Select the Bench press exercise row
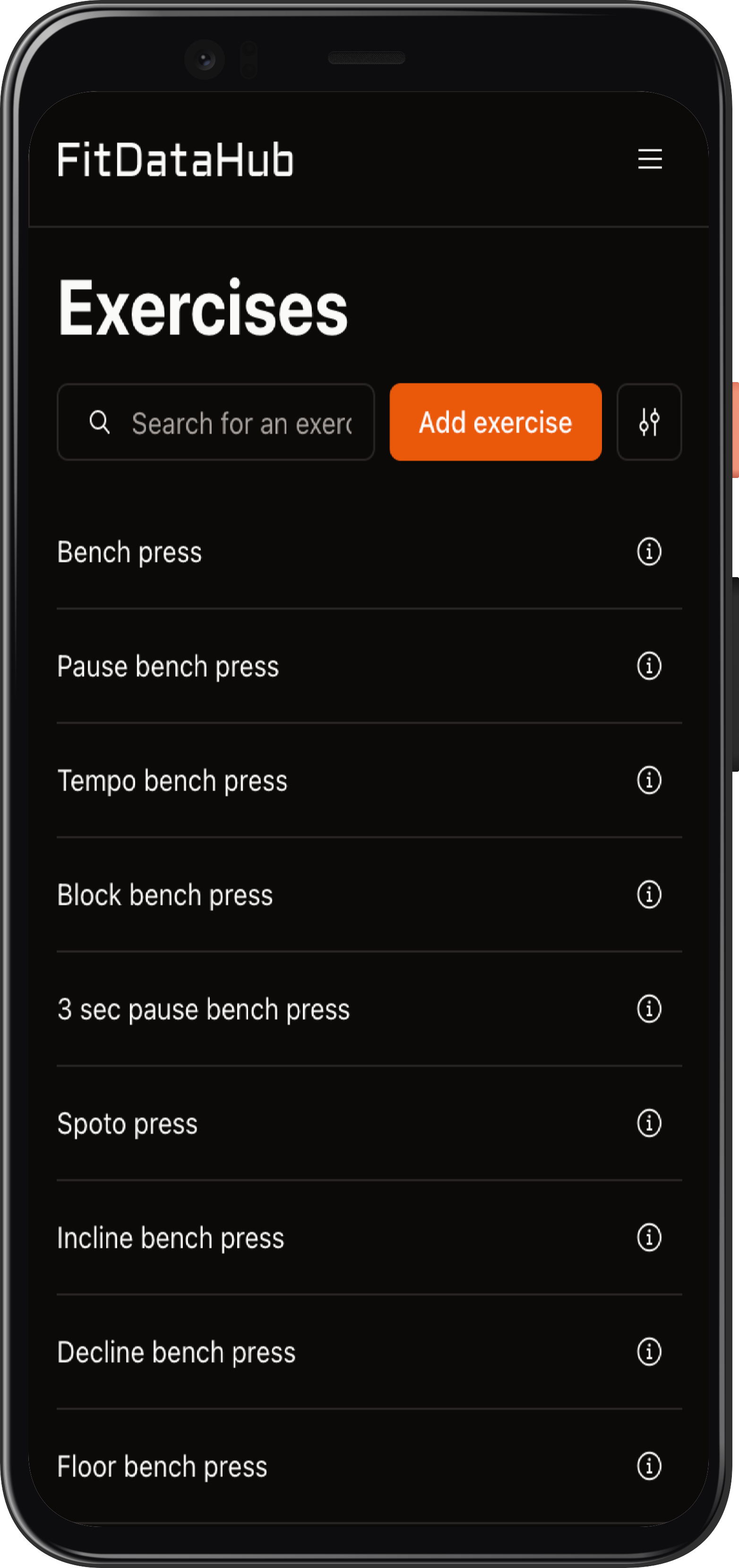739x1568 pixels. [x=369, y=552]
